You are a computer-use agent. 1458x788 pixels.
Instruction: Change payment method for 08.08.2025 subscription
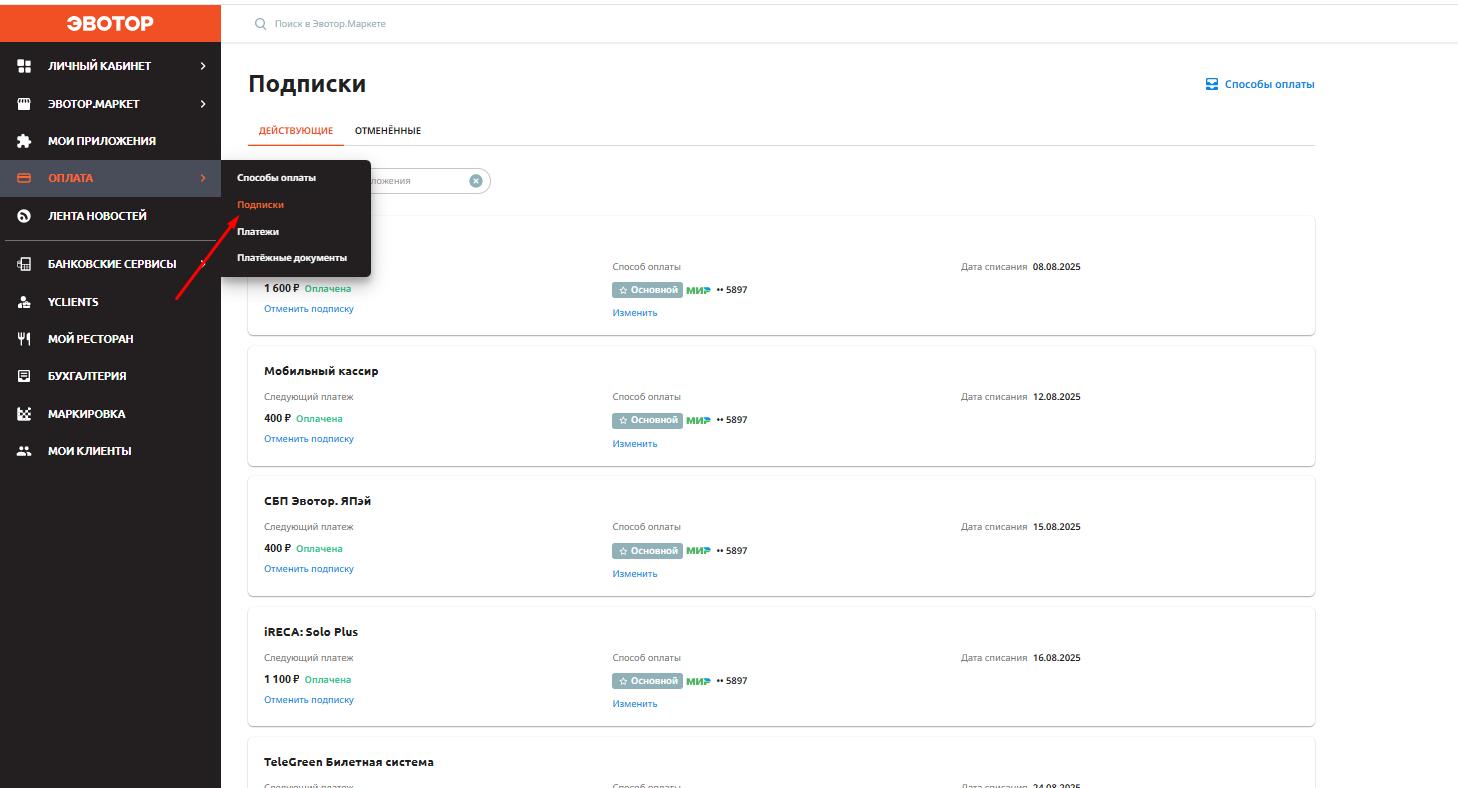click(635, 313)
